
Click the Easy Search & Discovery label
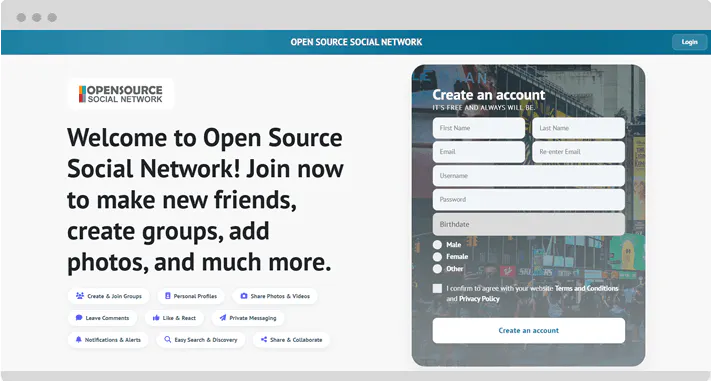206,340
